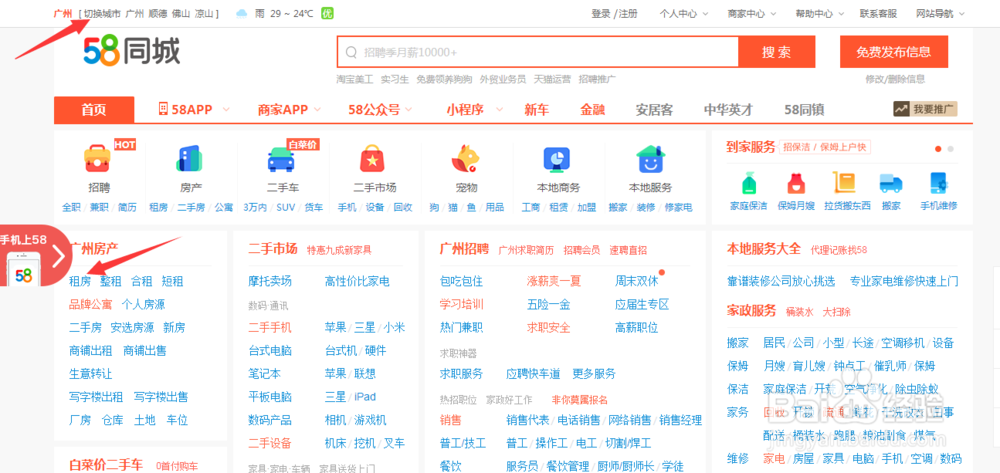Open the 58同镇 nav tab

tap(804, 110)
